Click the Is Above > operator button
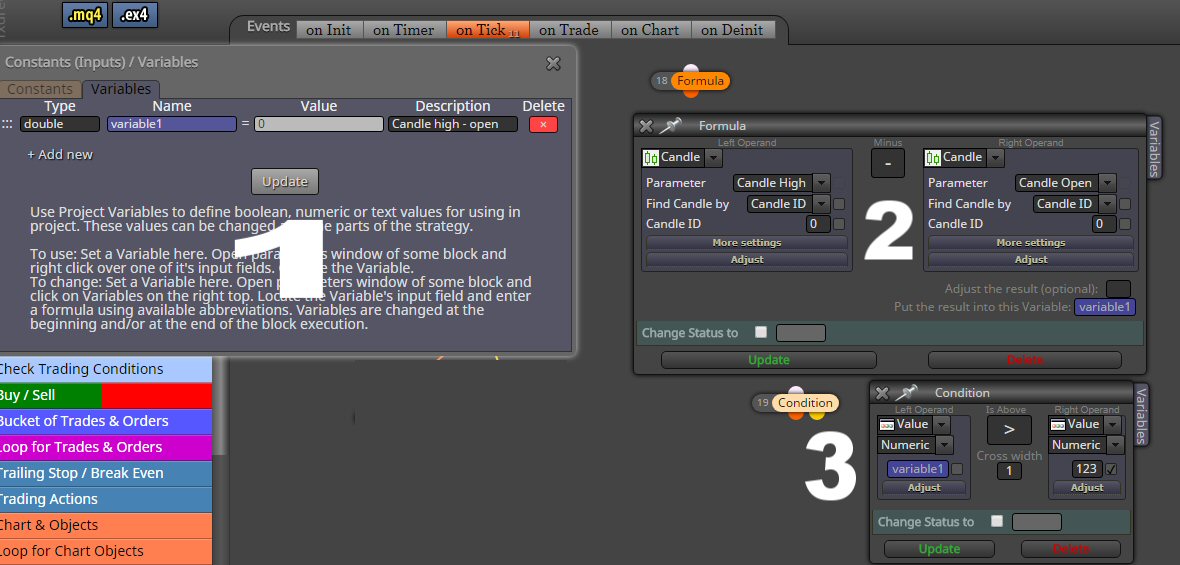Screen dimensions: 1180x565 [1009, 430]
